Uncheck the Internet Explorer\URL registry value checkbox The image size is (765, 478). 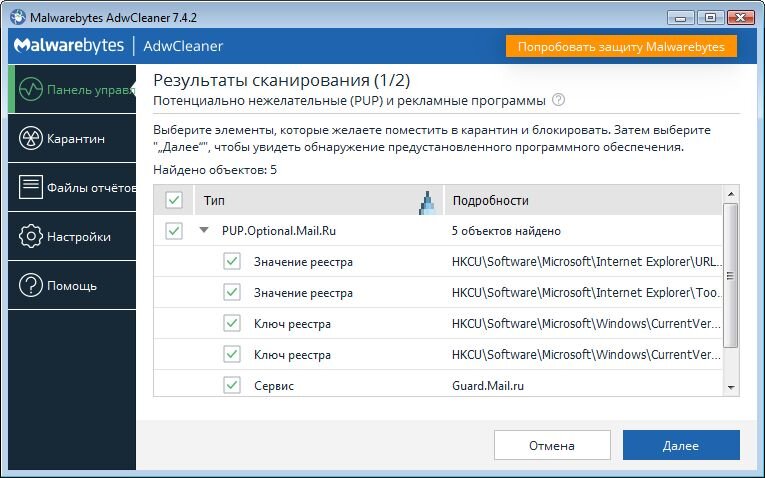(232, 261)
